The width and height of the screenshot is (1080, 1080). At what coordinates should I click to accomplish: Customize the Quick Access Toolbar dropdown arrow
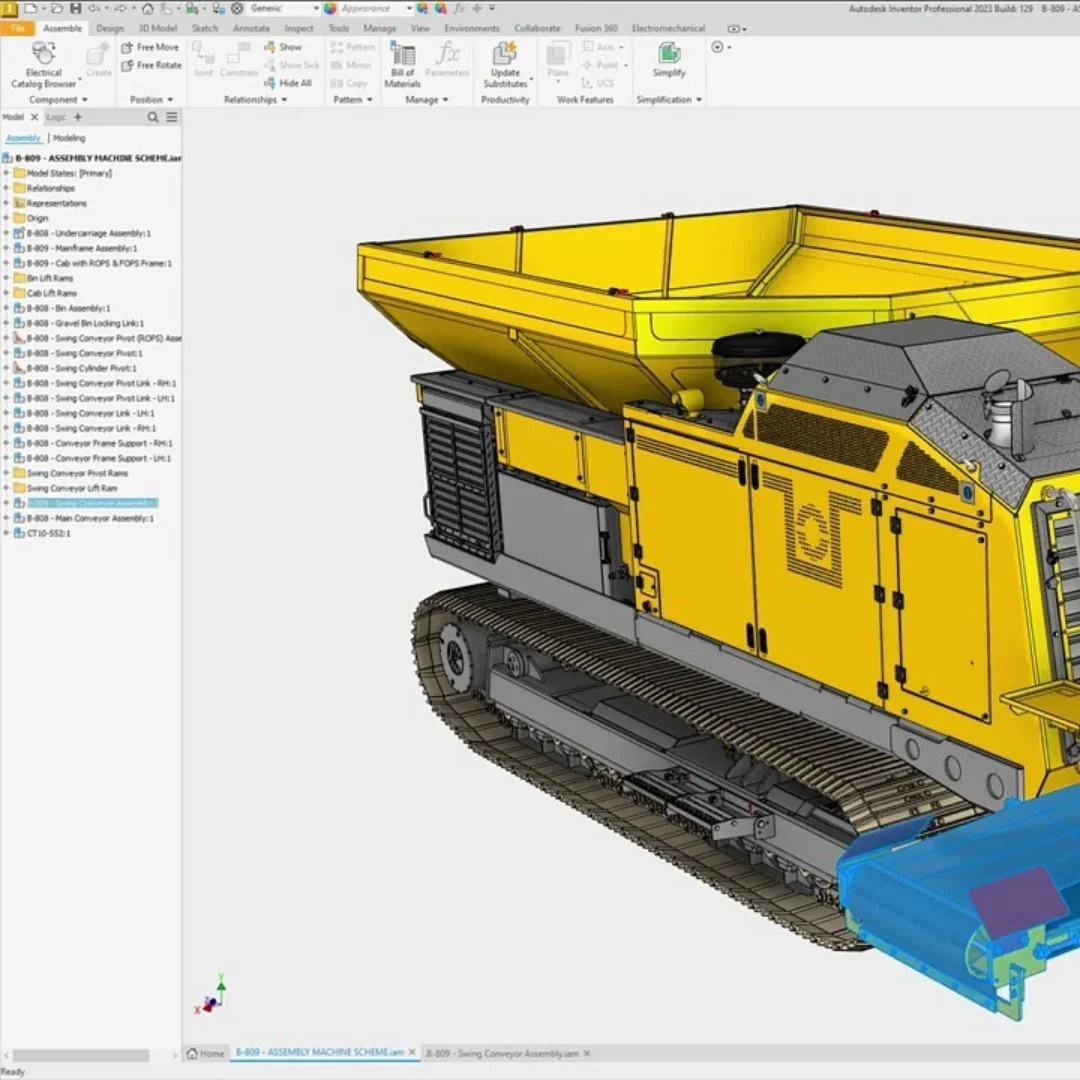[x=492, y=8]
